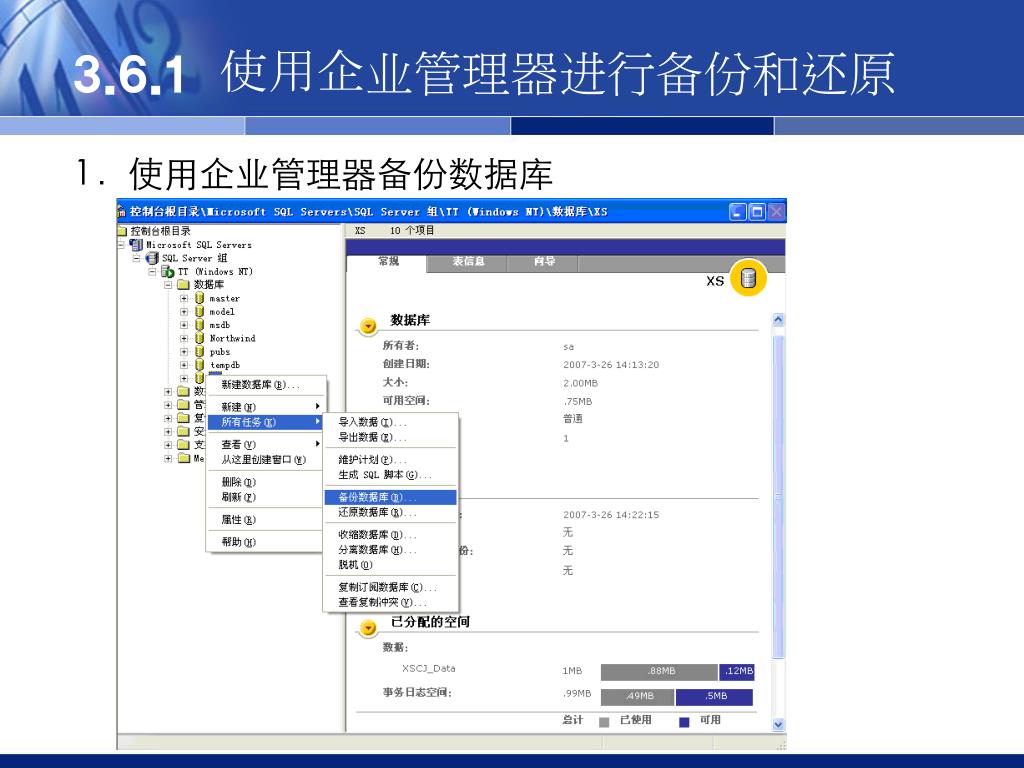Click the 控制台根目录 folder icon
The image size is (1024, 768).
pos(122,231)
